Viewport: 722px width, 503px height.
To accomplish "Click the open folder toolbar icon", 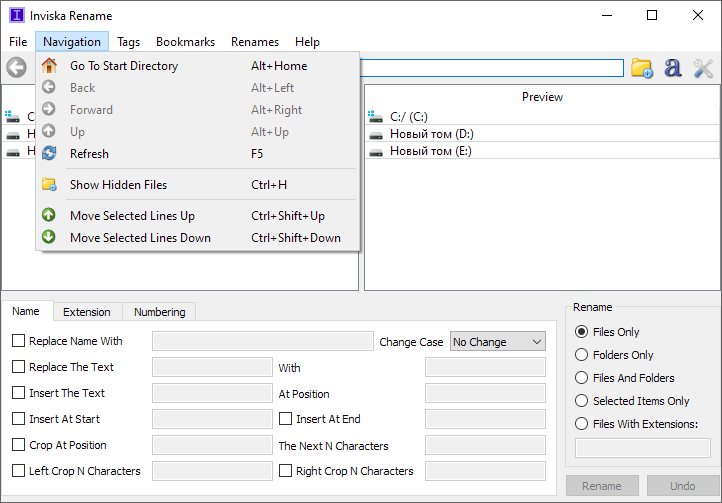I will tap(641, 68).
